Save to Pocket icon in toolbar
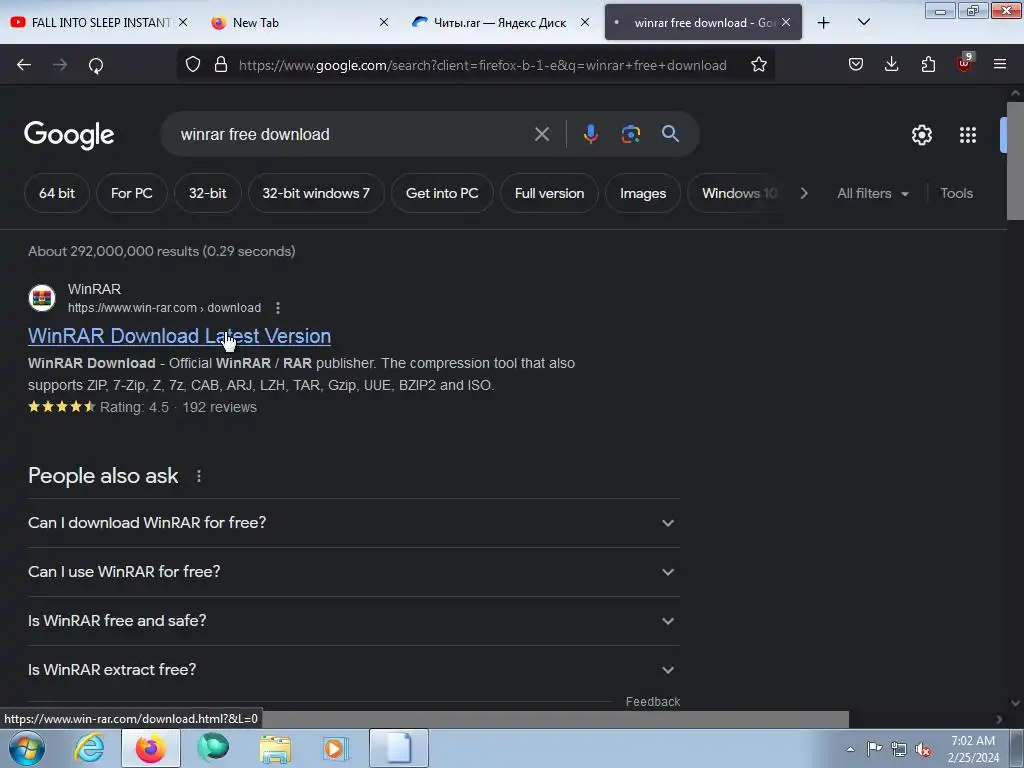 coord(856,65)
